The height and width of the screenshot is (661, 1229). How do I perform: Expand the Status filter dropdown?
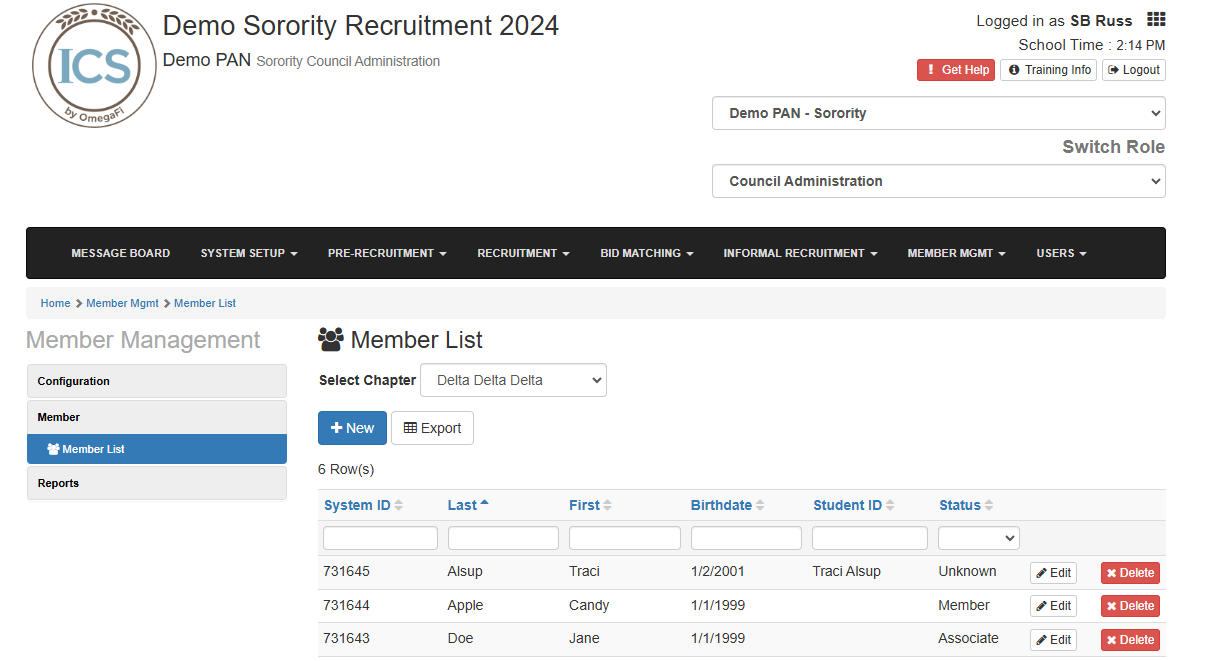pos(978,537)
